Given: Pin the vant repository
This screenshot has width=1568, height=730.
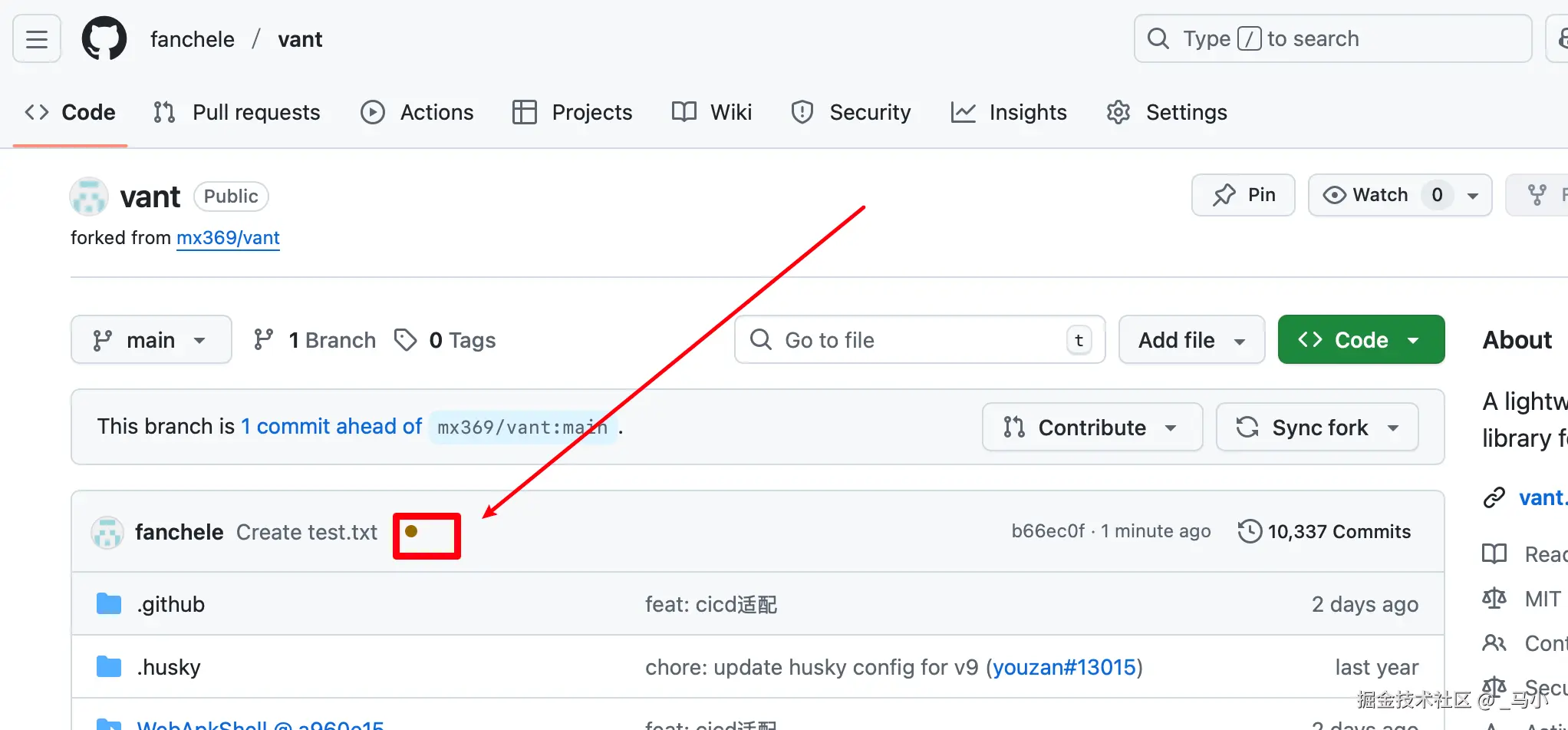Looking at the screenshot, I should coord(1243,195).
